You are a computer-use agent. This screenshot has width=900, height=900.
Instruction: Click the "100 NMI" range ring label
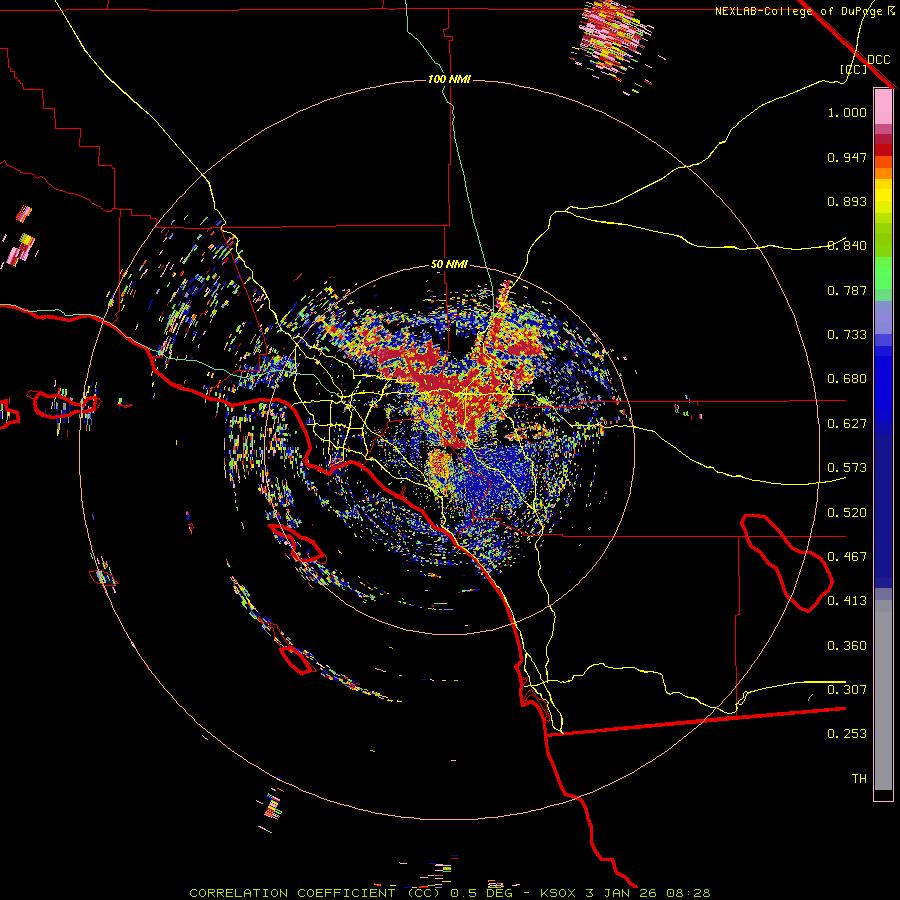pyautogui.click(x=449, y=79)
